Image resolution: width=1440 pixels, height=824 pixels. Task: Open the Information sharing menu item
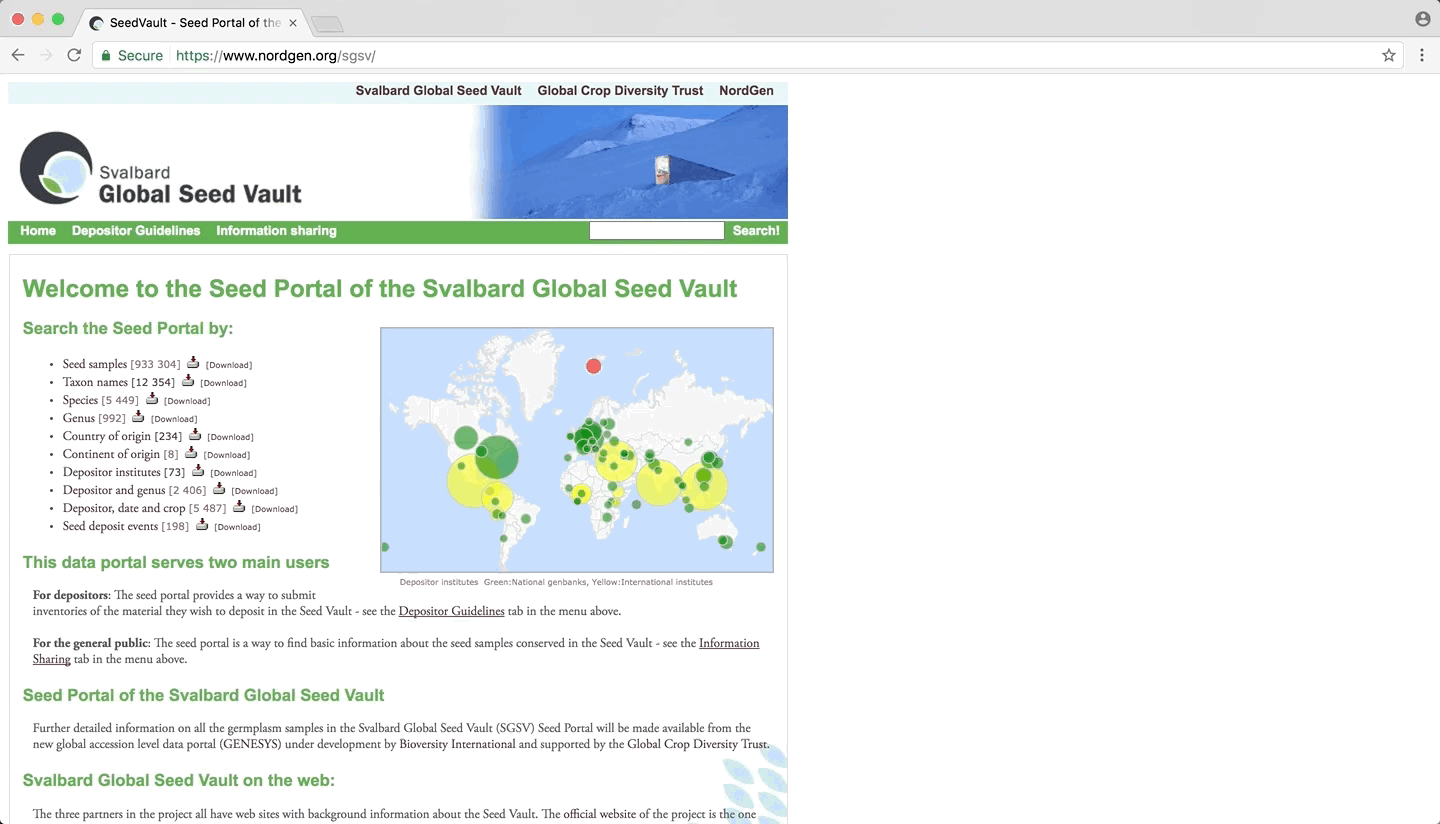click(276, 231)
